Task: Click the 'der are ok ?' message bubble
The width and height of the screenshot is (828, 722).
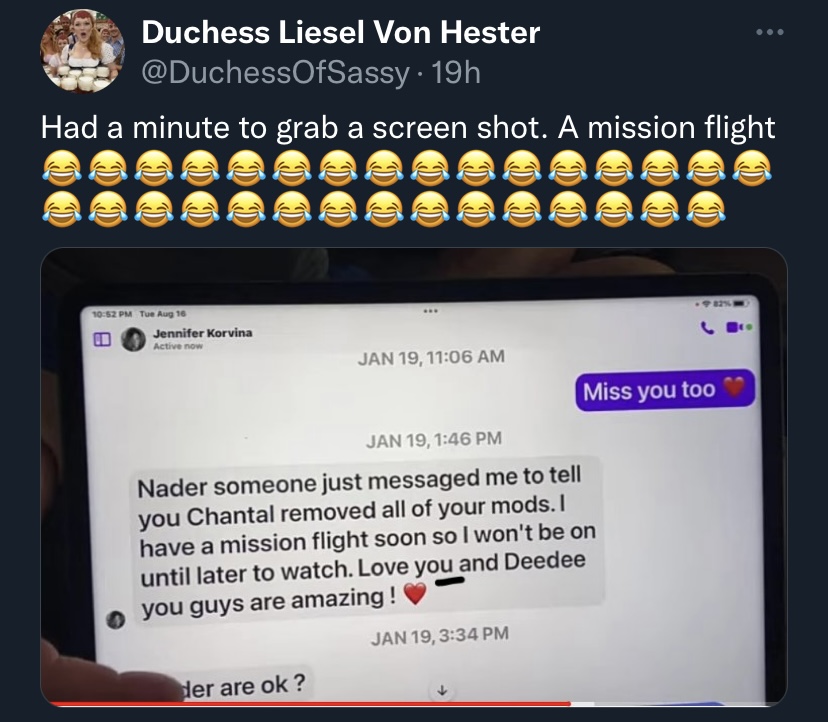Action: (243, 686)
